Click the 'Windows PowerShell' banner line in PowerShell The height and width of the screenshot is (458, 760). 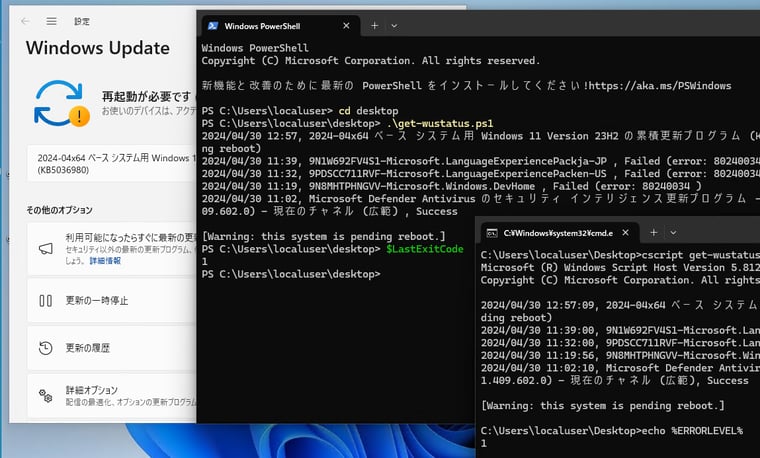pyautogui.click(x=255, y=48)
